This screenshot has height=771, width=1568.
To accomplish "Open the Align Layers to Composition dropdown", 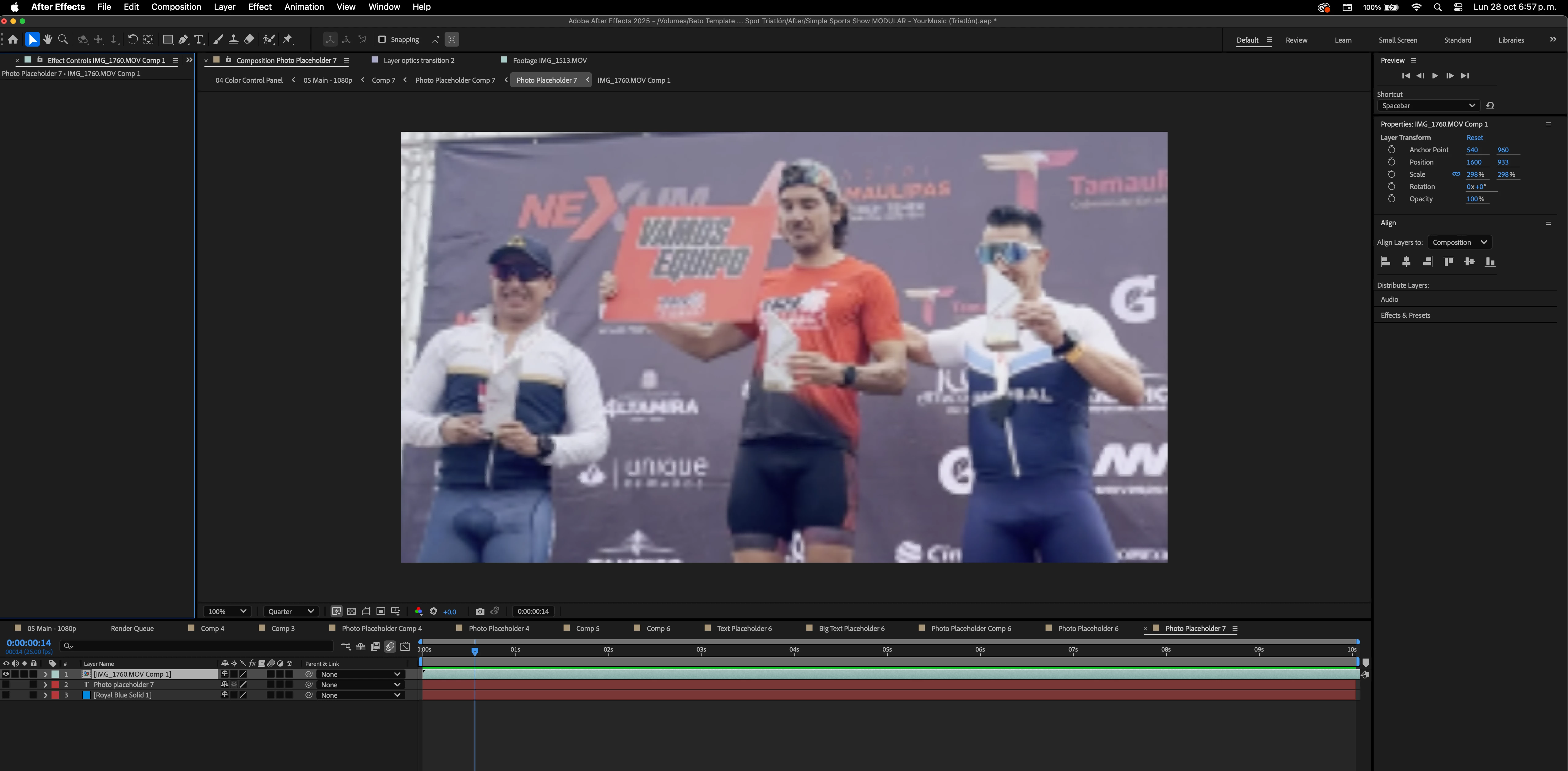I will [1459, 242].
